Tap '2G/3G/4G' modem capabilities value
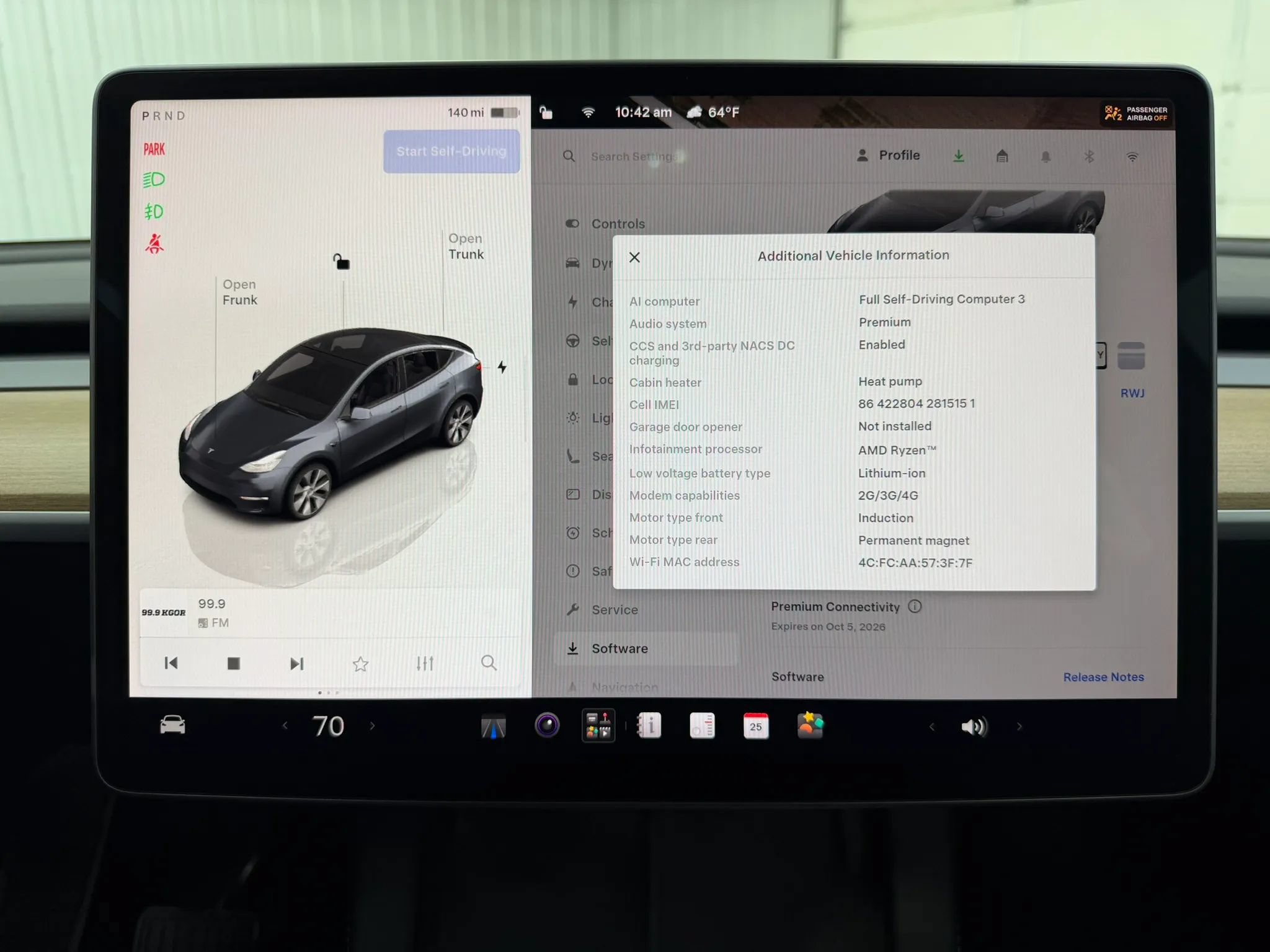 point(888,495)
